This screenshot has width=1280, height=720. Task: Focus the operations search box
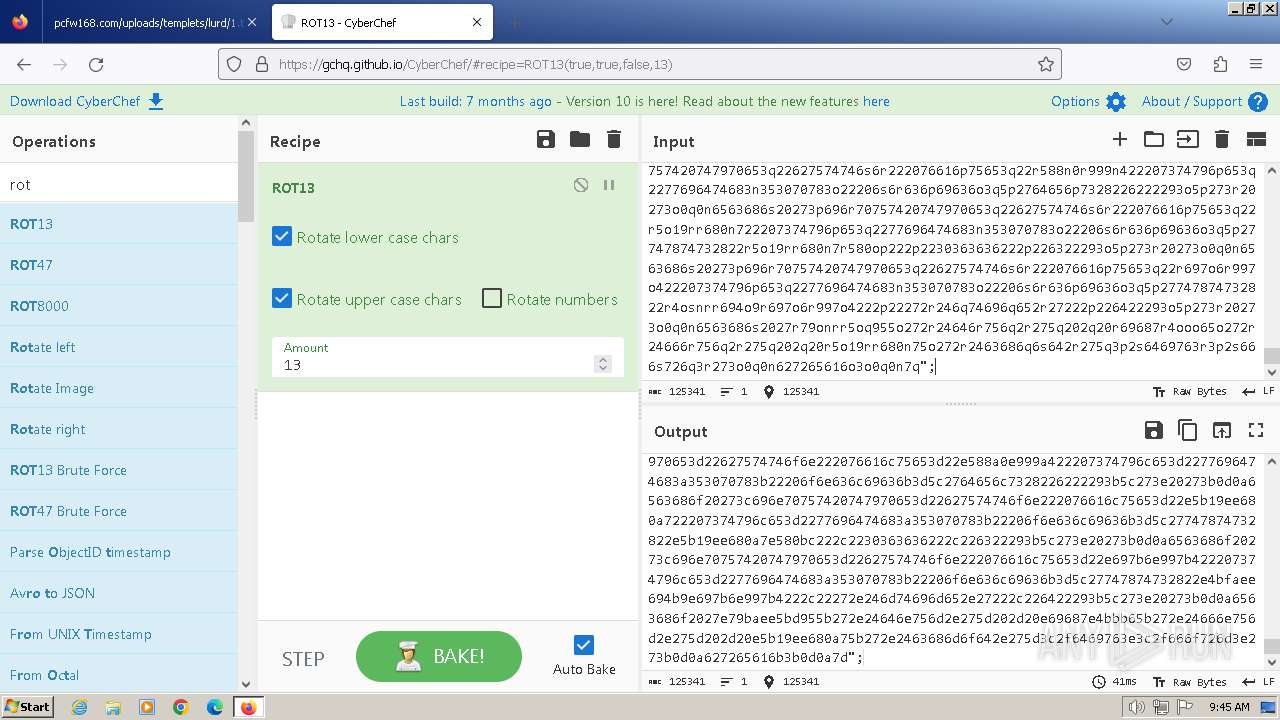click(119, 184)
